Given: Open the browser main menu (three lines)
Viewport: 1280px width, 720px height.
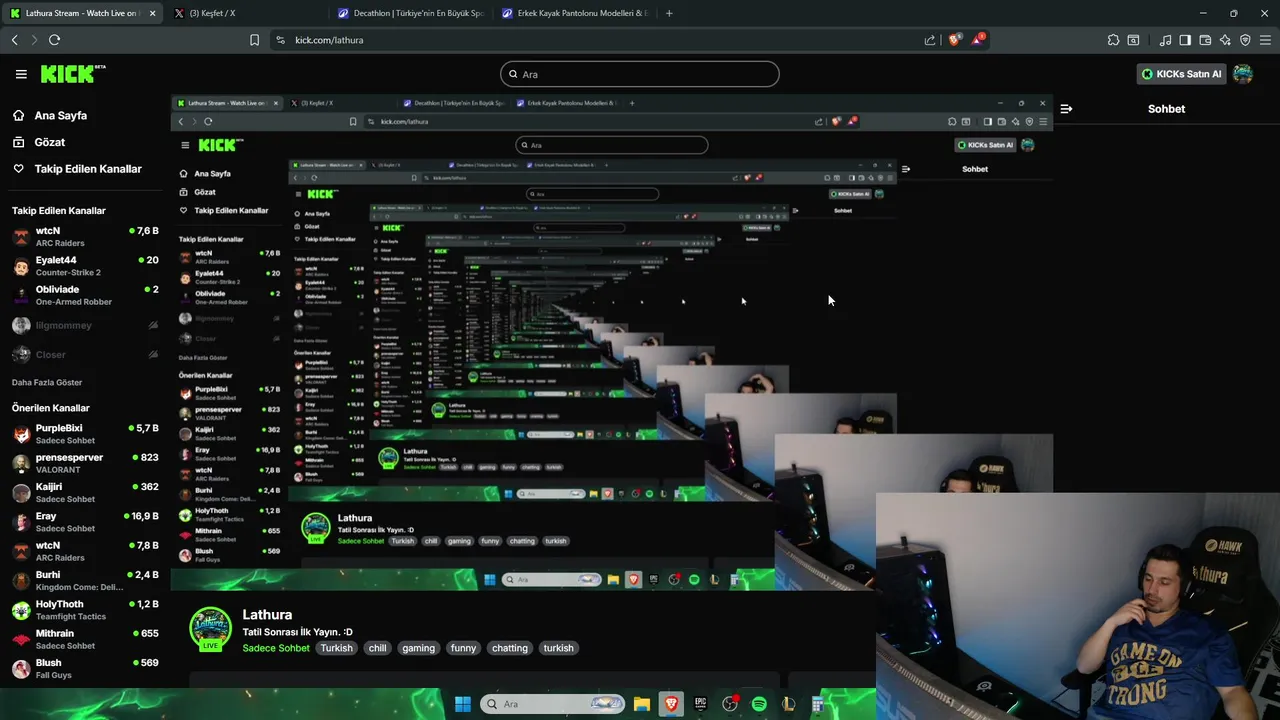Looking at the screenshot, I should point(1265,40).
